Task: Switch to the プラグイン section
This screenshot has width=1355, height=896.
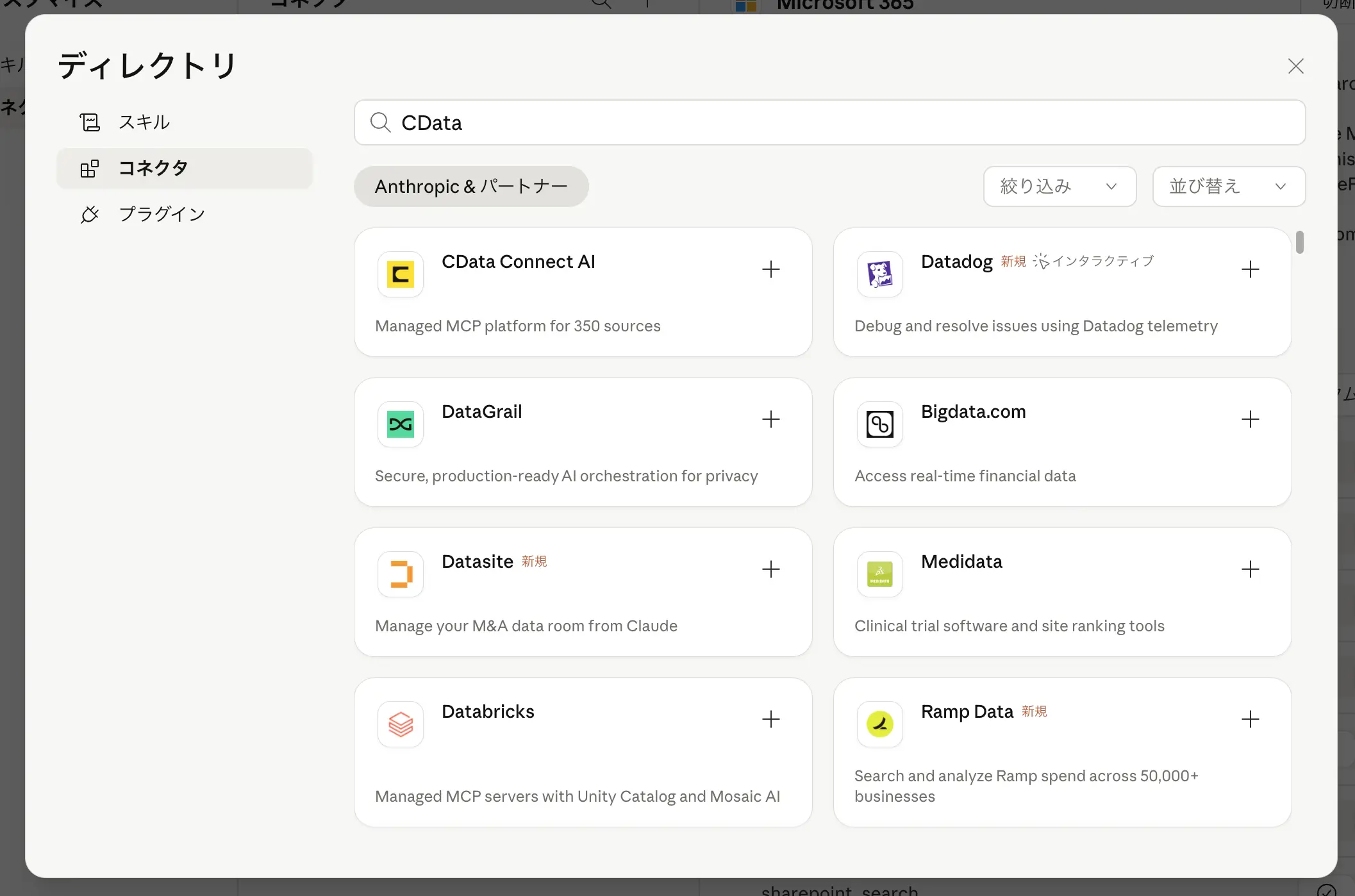Action: click(185, 214)
